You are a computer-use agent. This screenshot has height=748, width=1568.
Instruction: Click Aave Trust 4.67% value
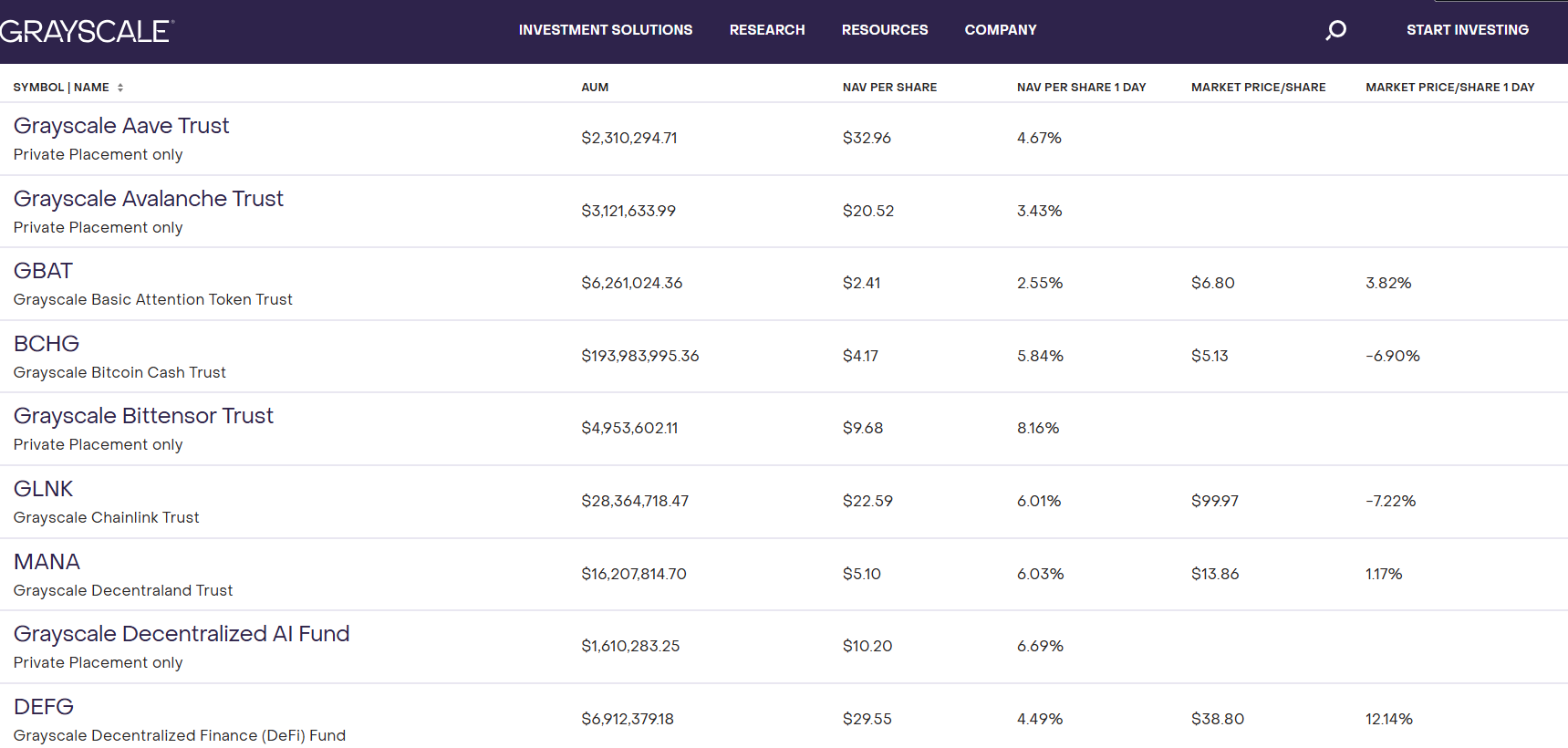click(1039, 138)
